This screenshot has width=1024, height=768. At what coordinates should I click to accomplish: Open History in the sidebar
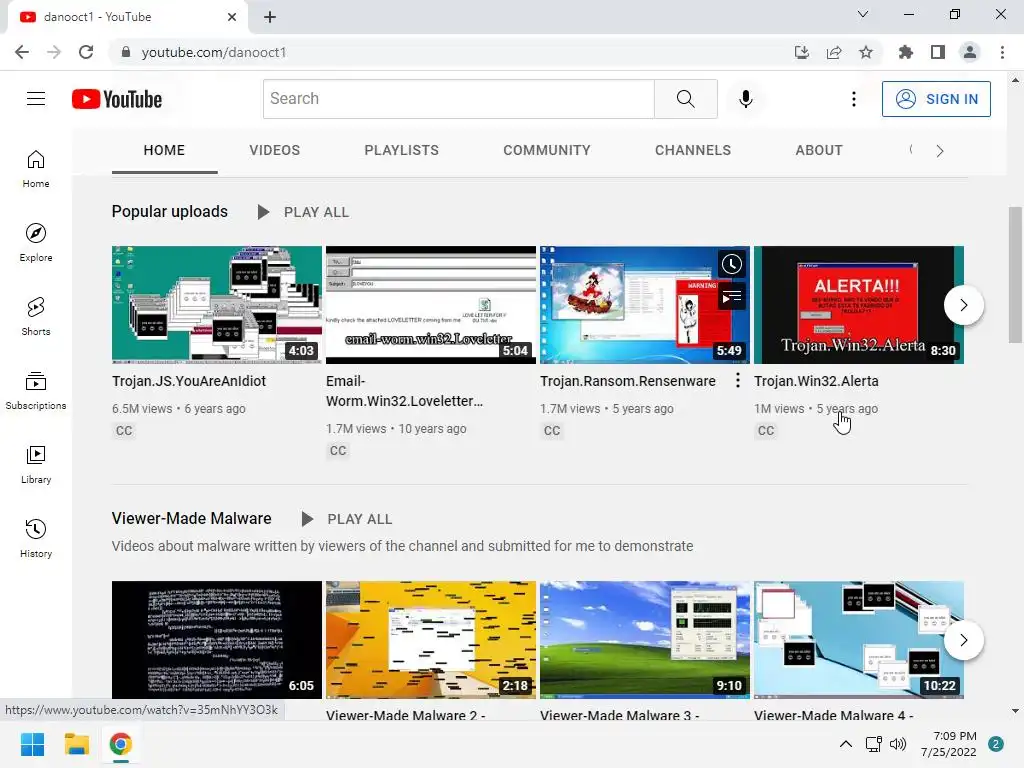point(36,538)
